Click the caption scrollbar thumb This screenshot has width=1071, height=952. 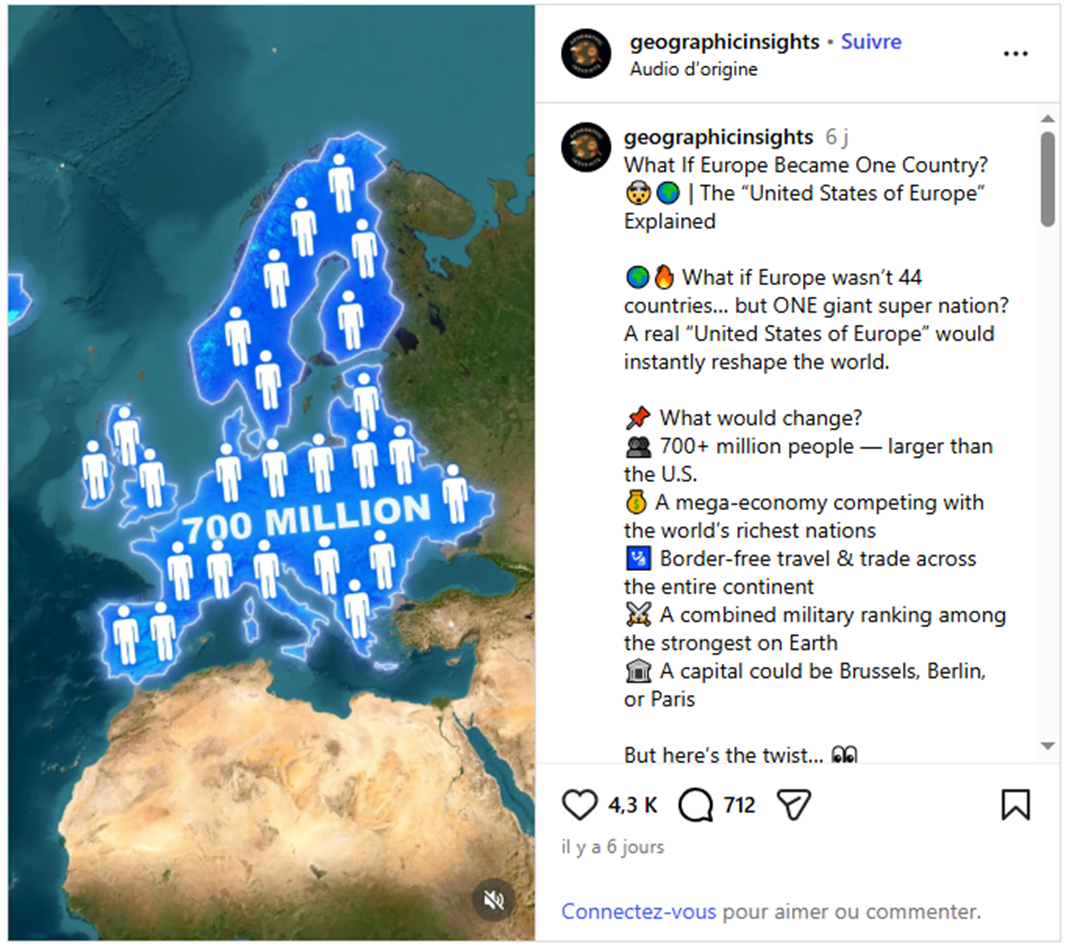[1047, 179]
